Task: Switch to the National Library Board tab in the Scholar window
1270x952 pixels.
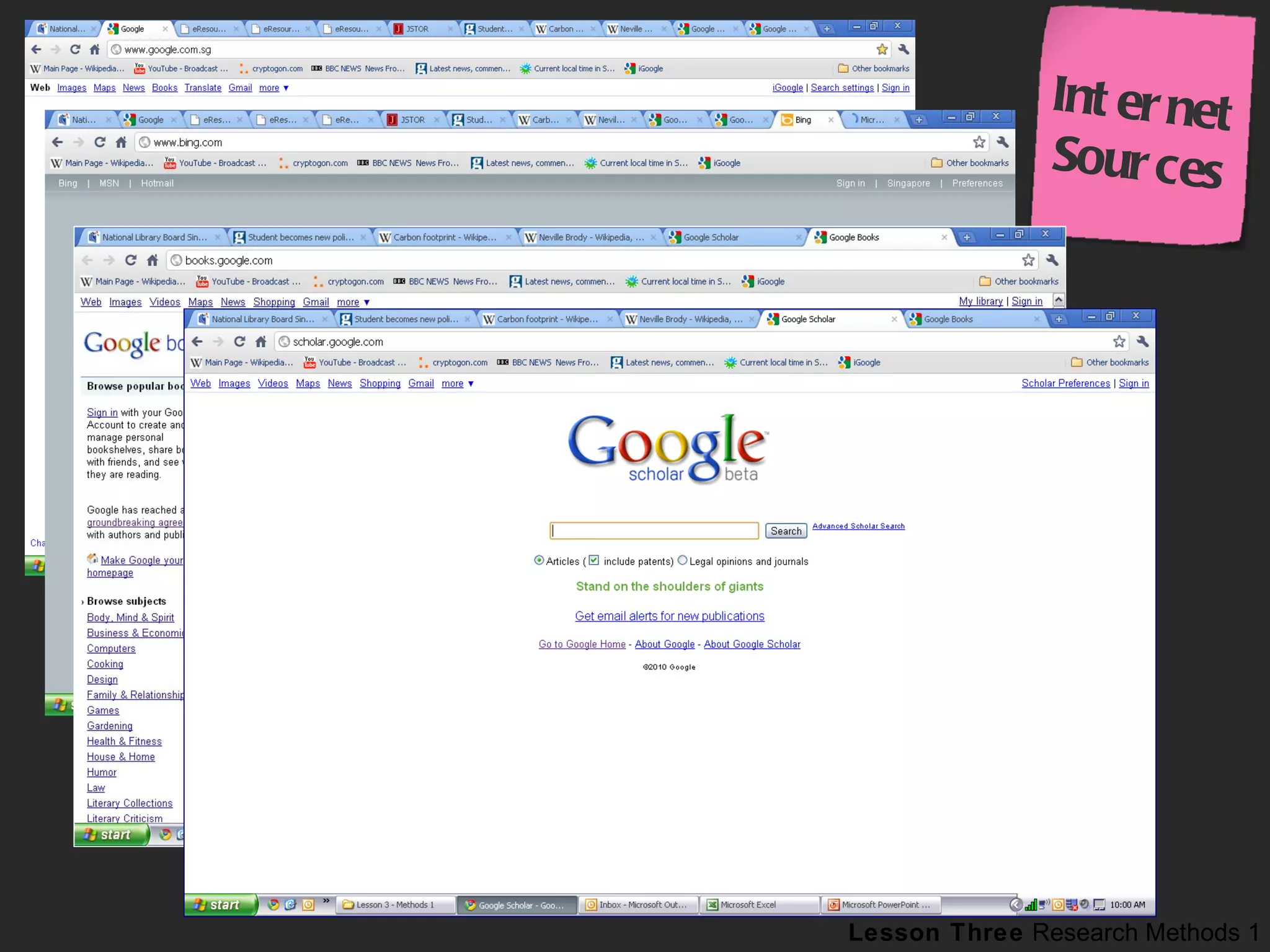Action: pos(262,319)
